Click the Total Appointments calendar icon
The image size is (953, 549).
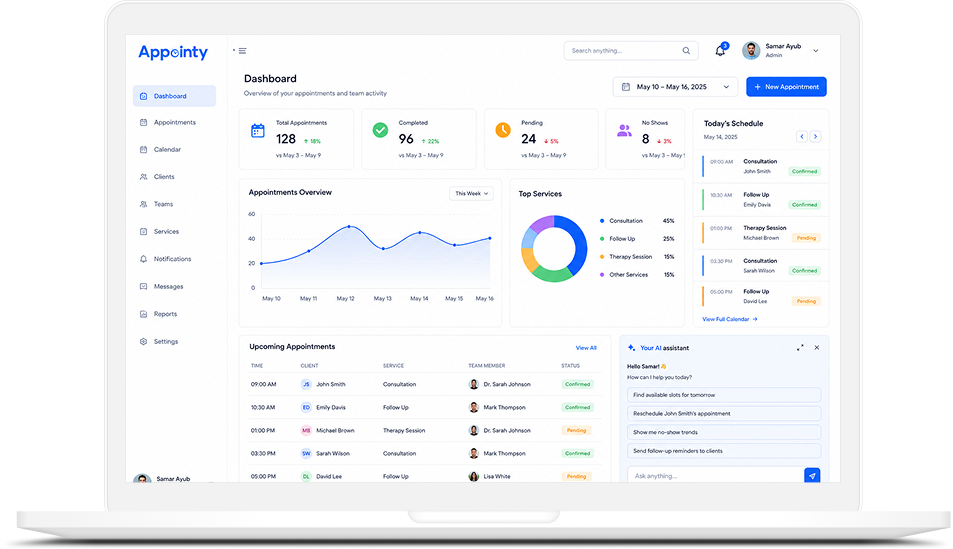(258, 131)
